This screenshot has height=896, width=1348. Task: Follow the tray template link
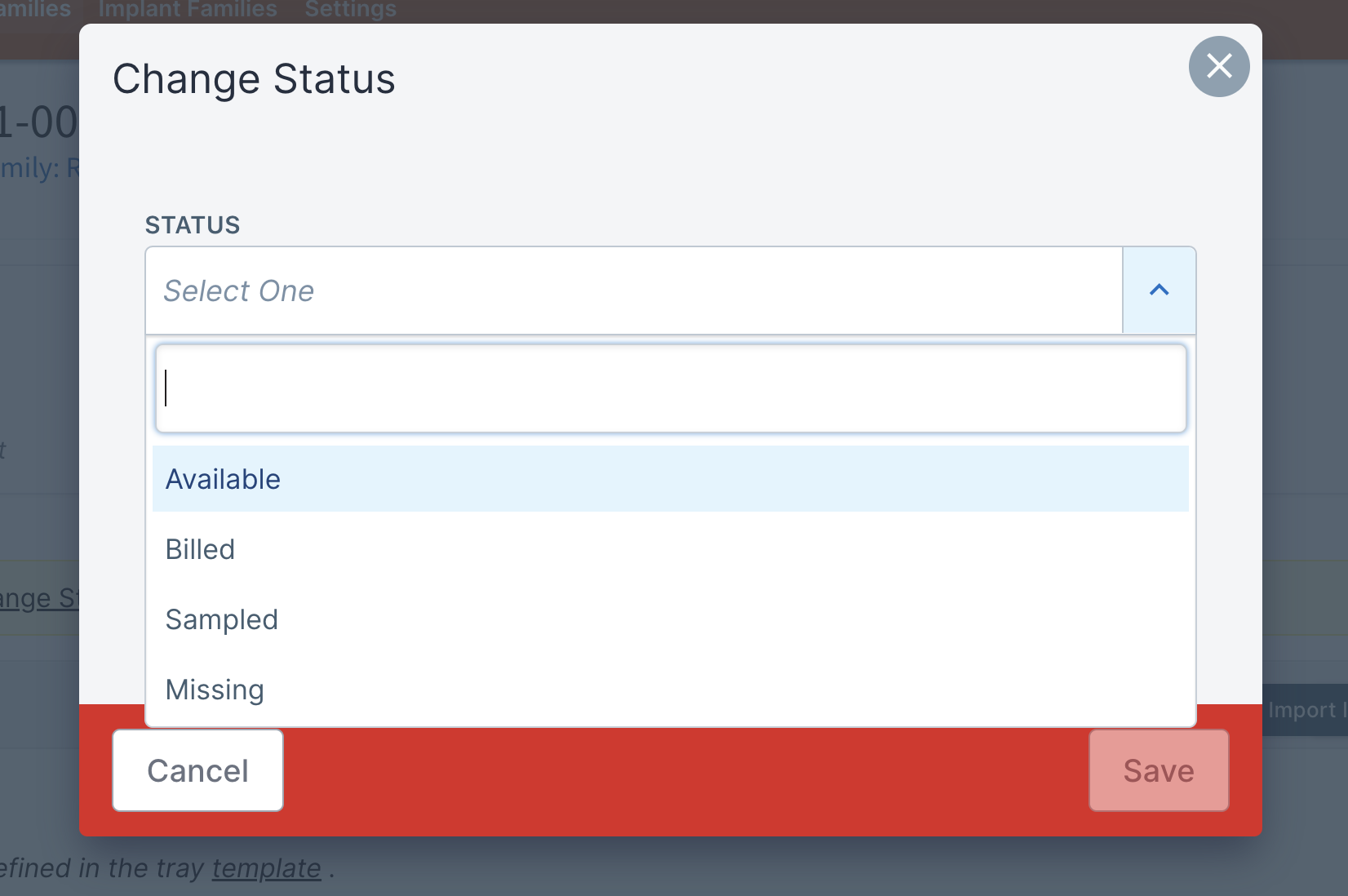[267, 868]
